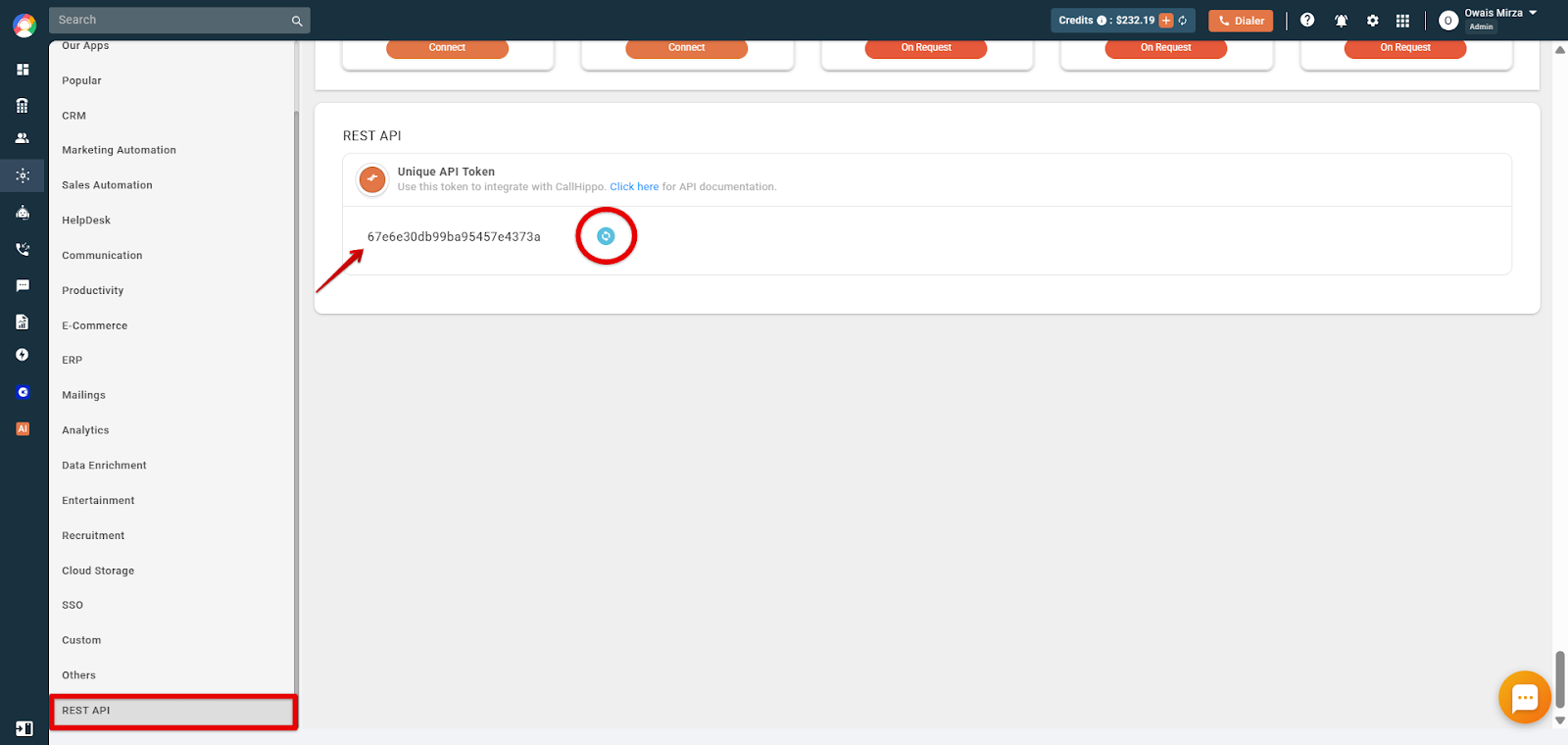The height and width of the screenshot is (745, 1568).
Task: Open the users icon in the sidebar
Action: (23, 138)
